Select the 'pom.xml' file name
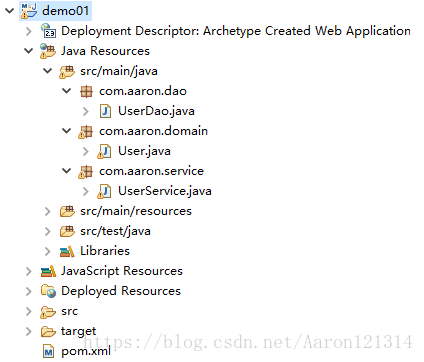The width and height of the screenshot is (424, 362). coord(86,351)
